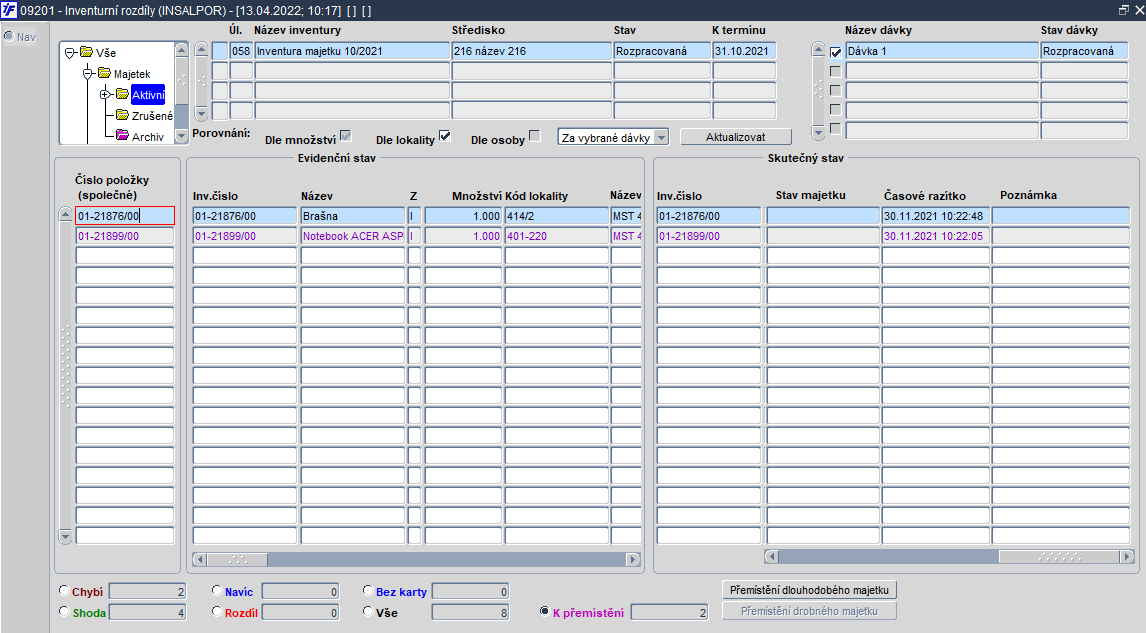Viewport: 1146px width, 633px height.
Task: Click the Inventura majetku 10/2021 field
Action: (x=352, y=51)
